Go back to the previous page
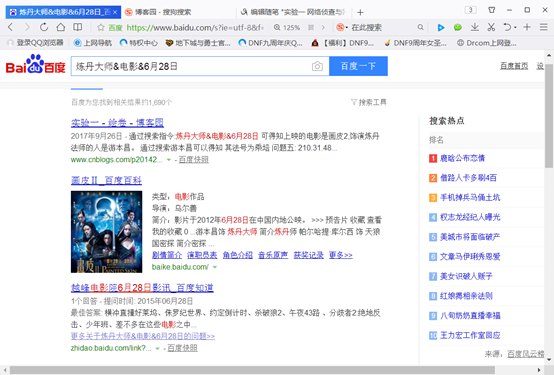The image size is (554, 375). 10,27
